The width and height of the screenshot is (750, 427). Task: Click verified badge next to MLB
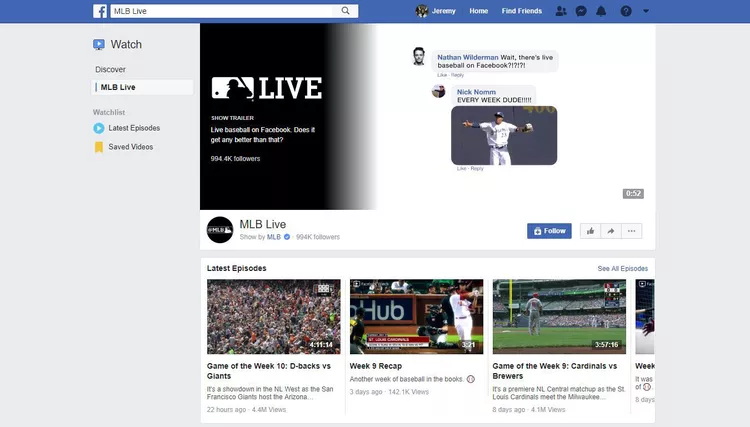pos(287,237)
